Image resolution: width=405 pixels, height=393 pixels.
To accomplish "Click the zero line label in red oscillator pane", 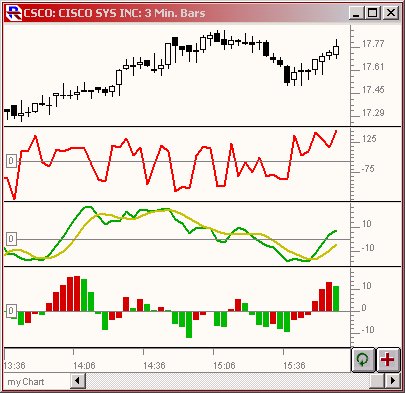I will coord(11,161).
